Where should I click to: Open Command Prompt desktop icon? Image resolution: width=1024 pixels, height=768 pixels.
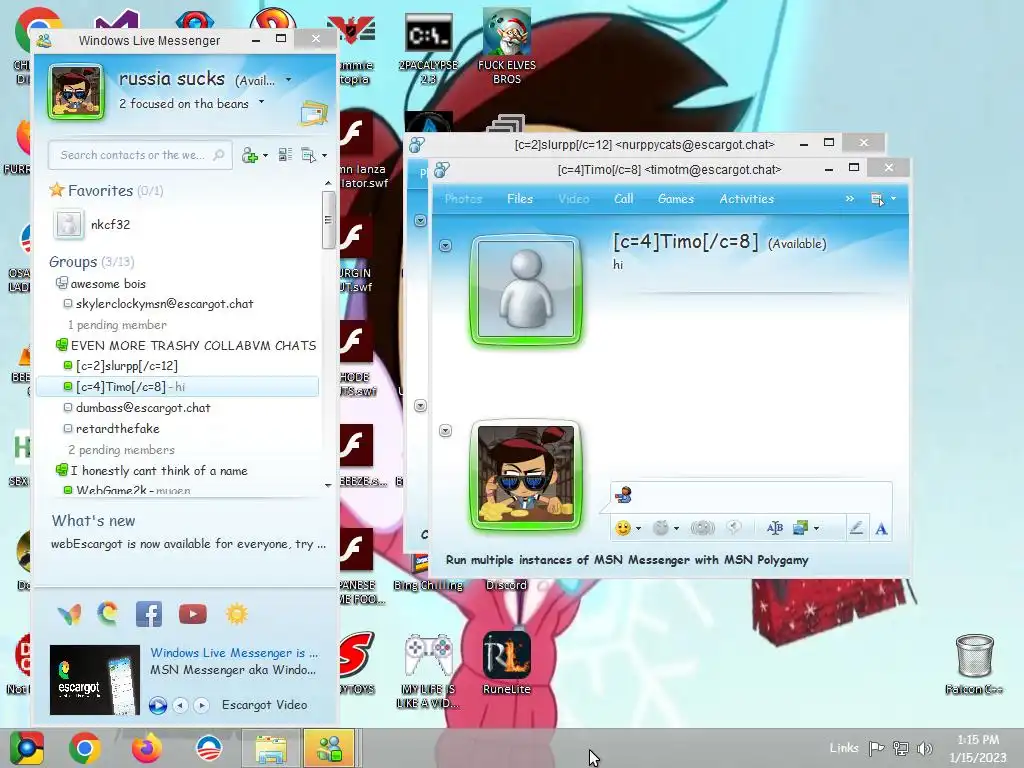[x=428, y=49]
